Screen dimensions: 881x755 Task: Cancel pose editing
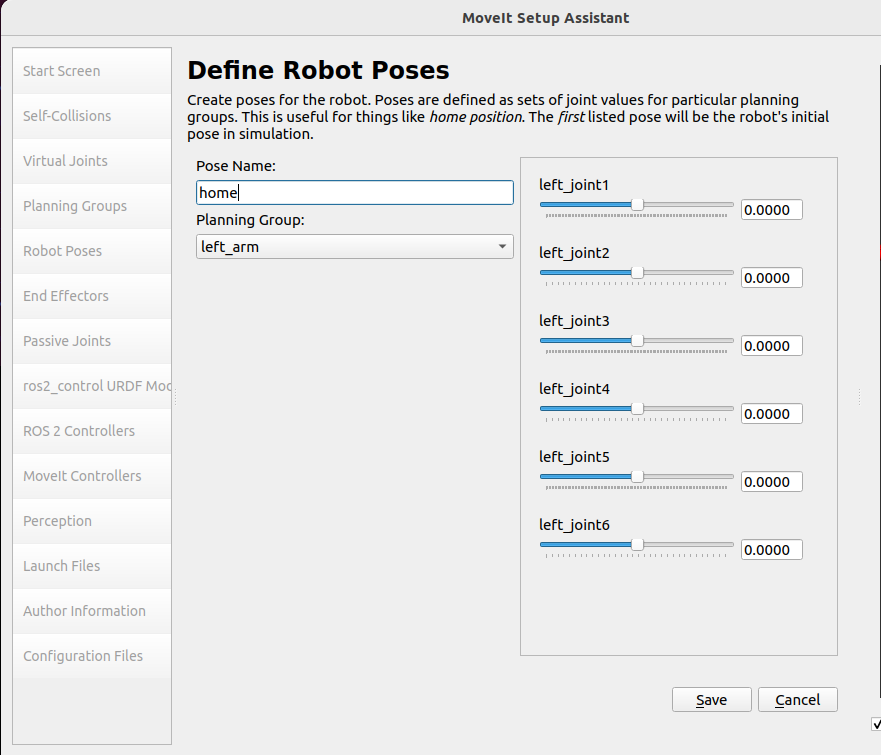coord(797,700)
